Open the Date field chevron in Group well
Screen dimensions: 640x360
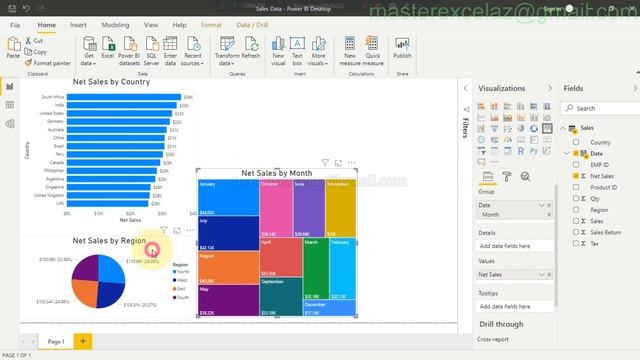click(x=541, y=205)
